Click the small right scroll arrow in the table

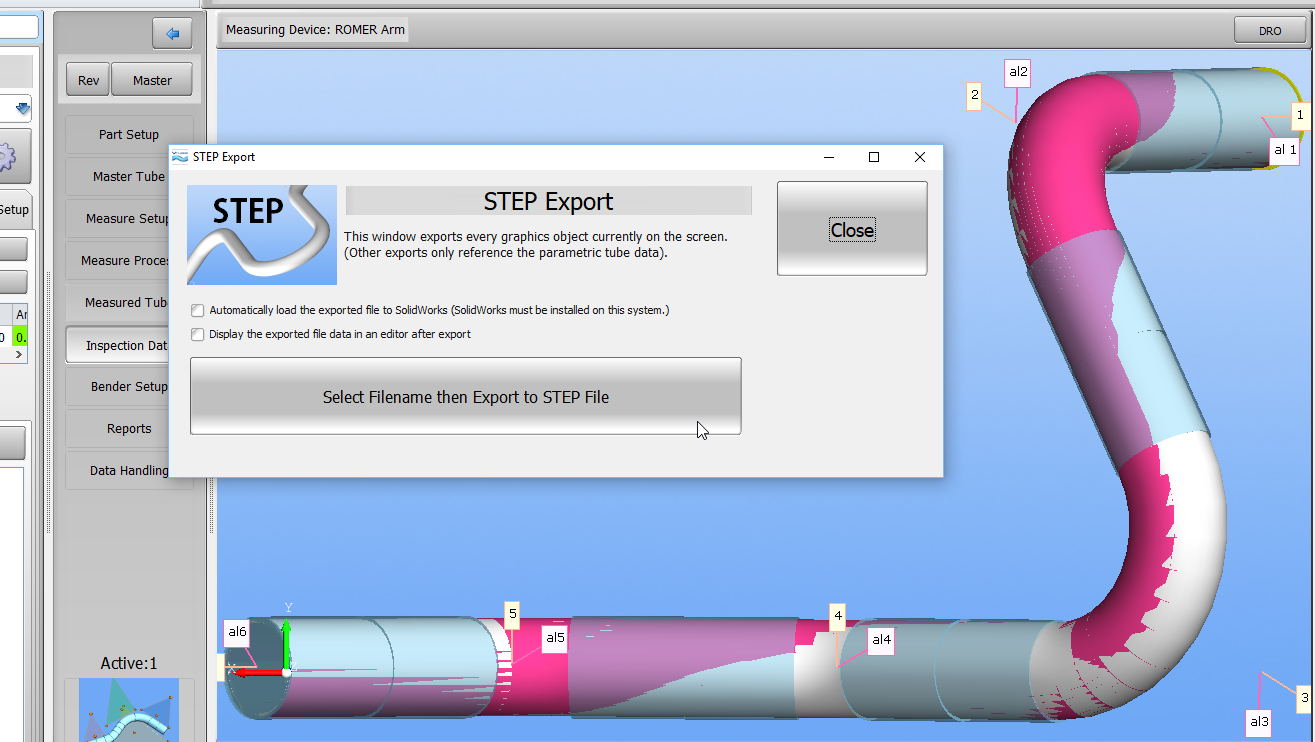(x=19, y=354)
